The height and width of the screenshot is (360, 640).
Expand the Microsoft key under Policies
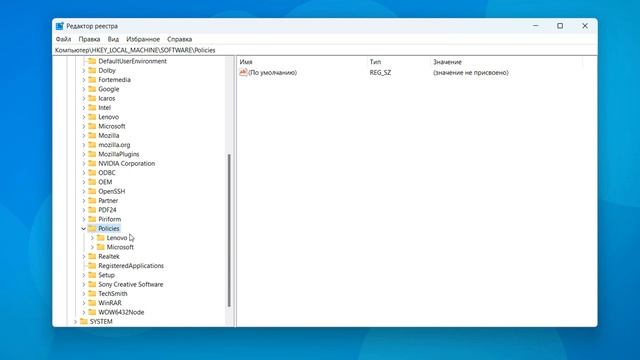(x=92, y=247)
